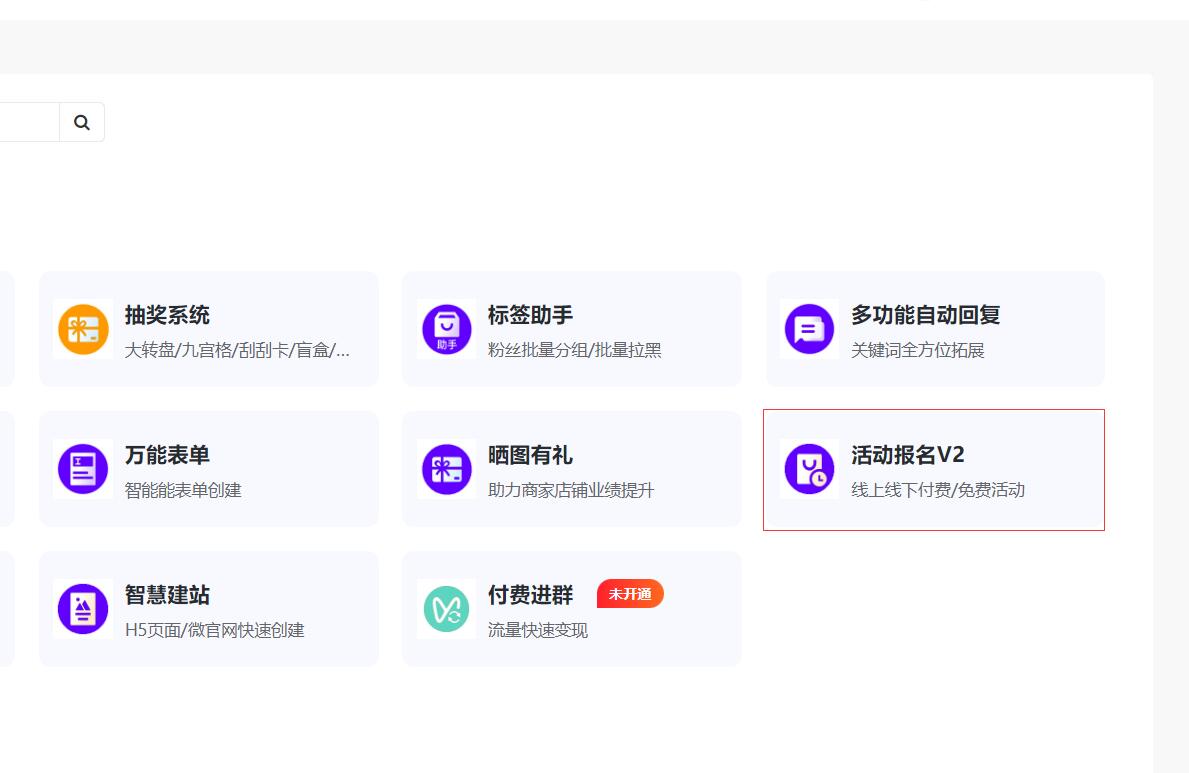Click the 晒图有礼 gift icon
The image size is (1189, 773).
pyautogui.click(x=447, y=469)
